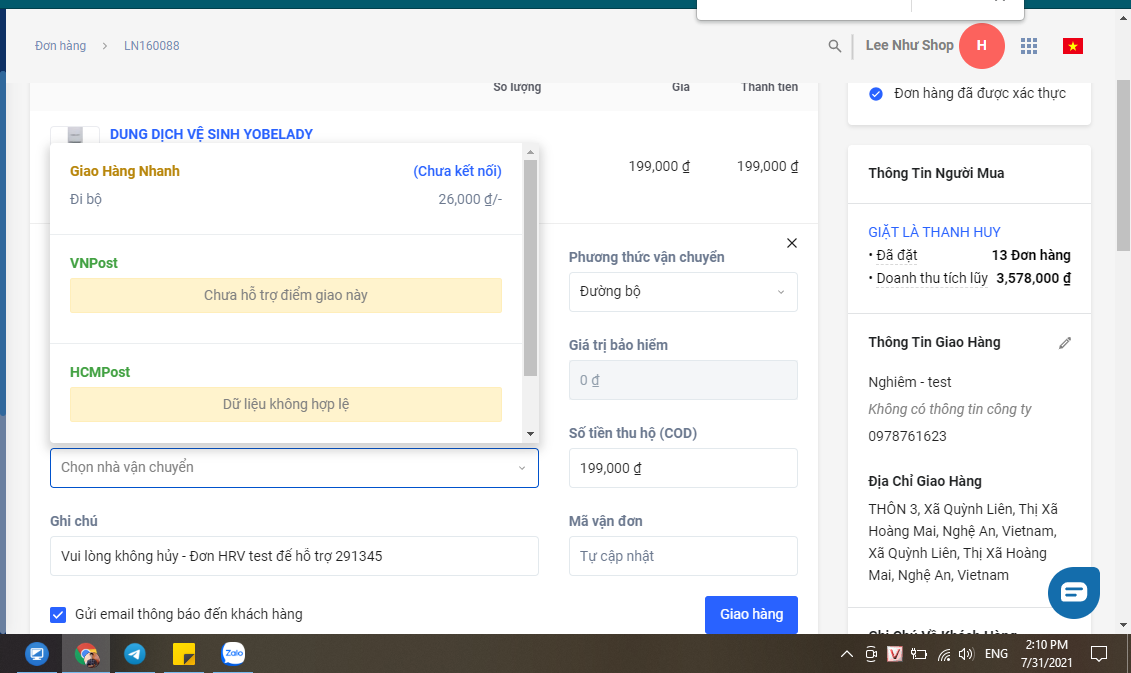This screenshot has width=1131, height=673.
Task: Open Zalo from the taskbar
Action: point(233,654)
